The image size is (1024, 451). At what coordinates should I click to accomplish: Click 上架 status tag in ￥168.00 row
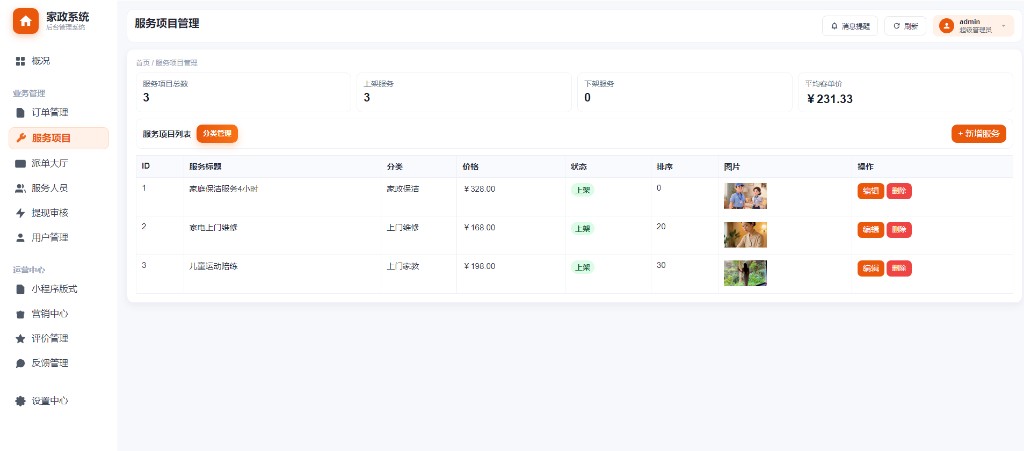click(582, 228)
